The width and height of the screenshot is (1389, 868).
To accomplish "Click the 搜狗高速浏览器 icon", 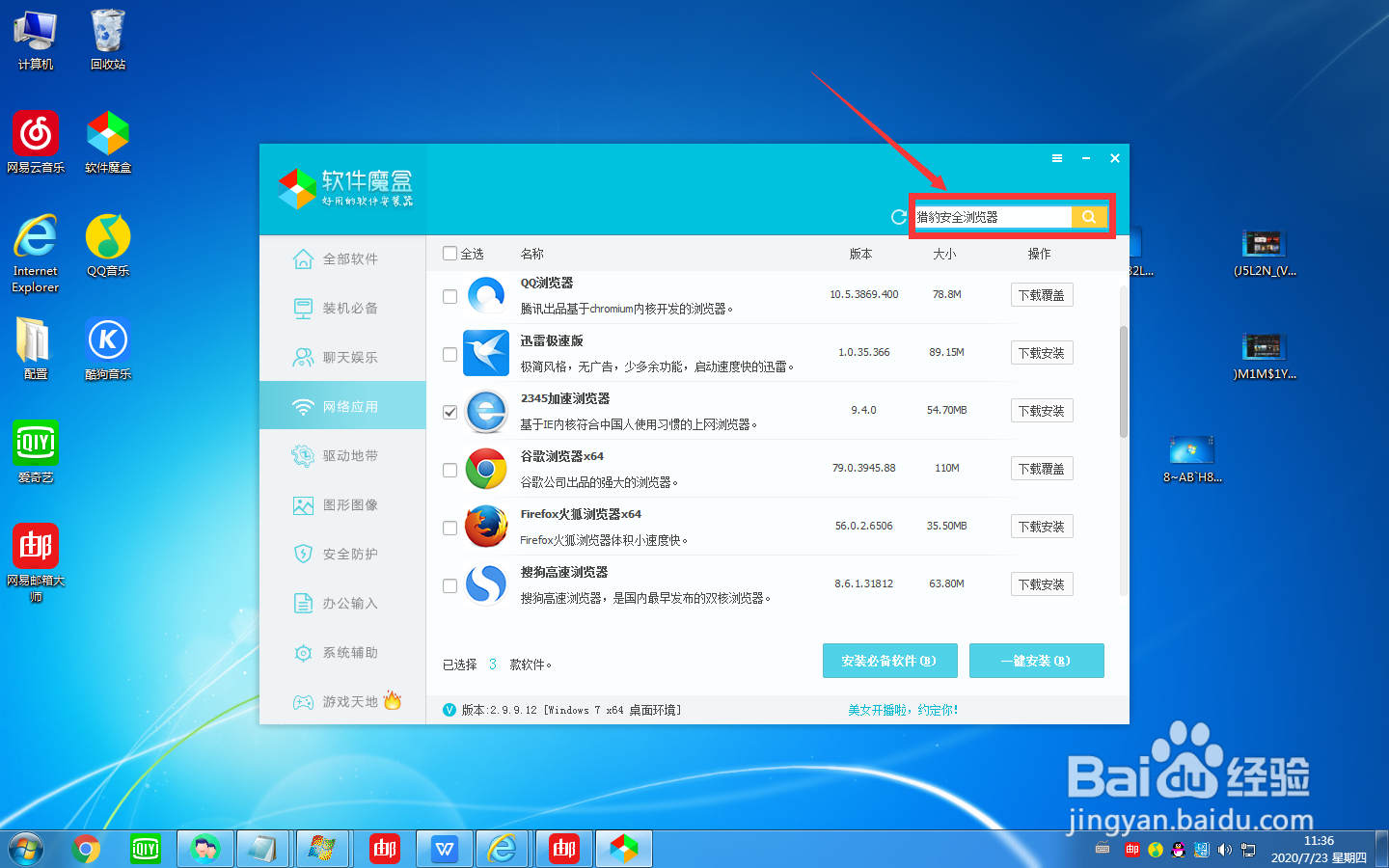I will [486, 584].
